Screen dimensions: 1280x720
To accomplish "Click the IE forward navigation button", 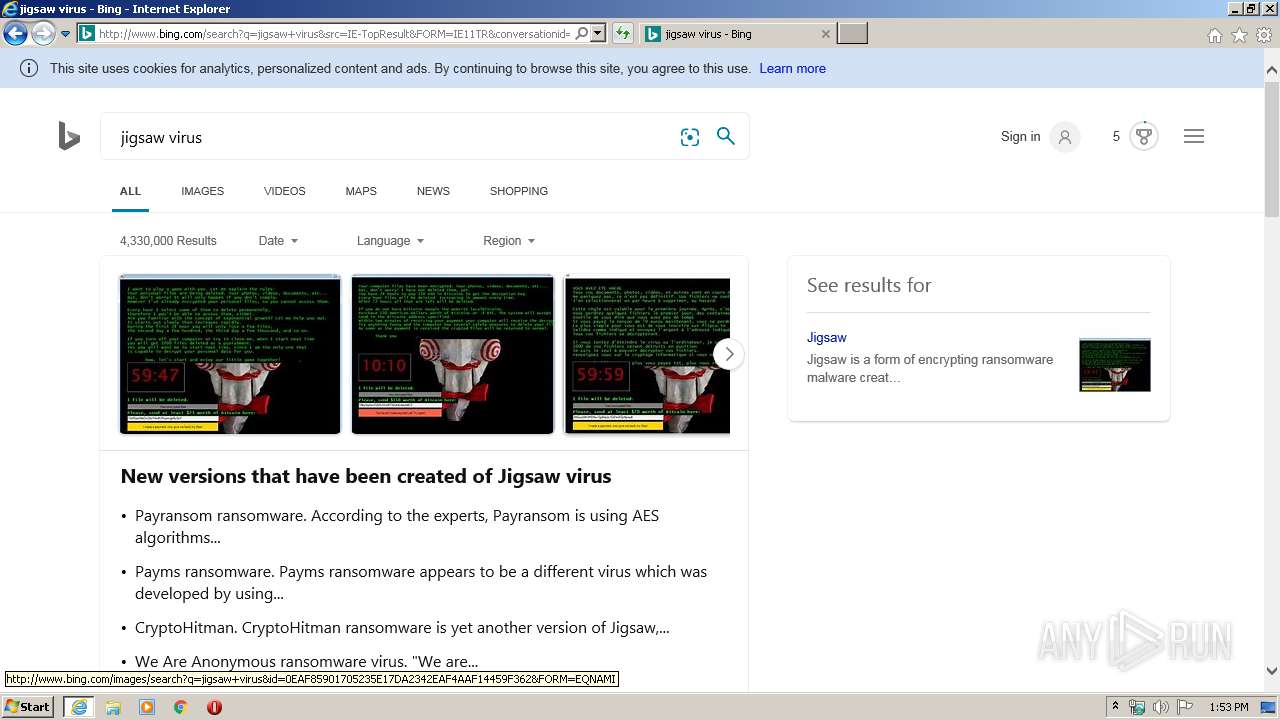I will point(42,34).
